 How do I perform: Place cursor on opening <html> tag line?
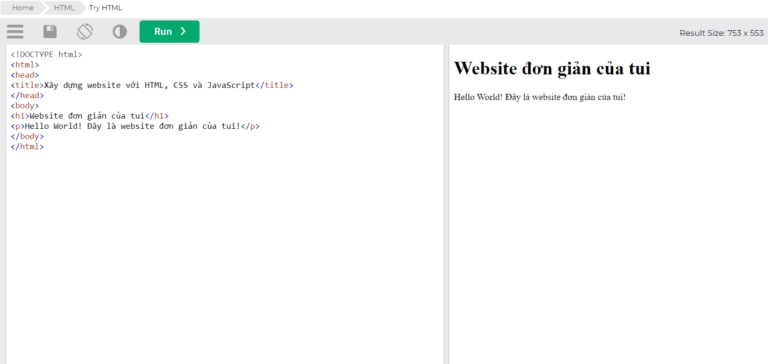[24, 65]
